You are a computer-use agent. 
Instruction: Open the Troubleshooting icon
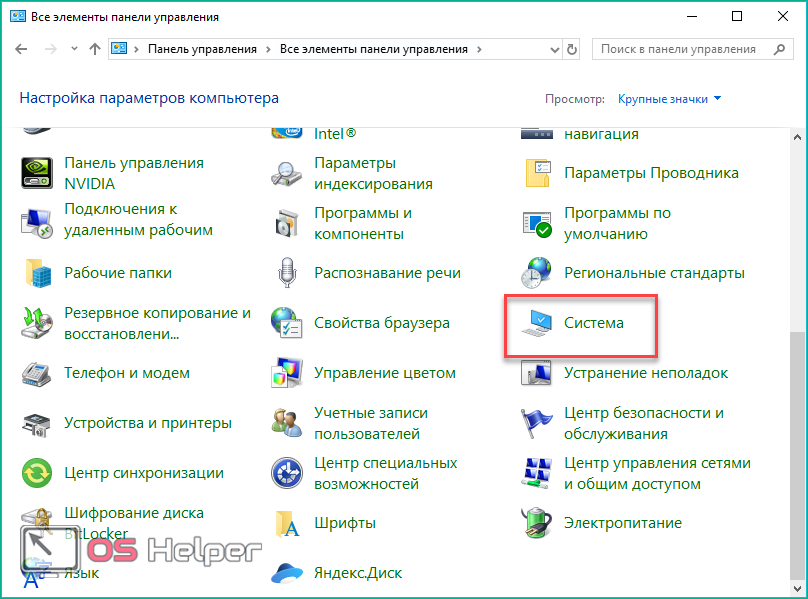(536, 373)
